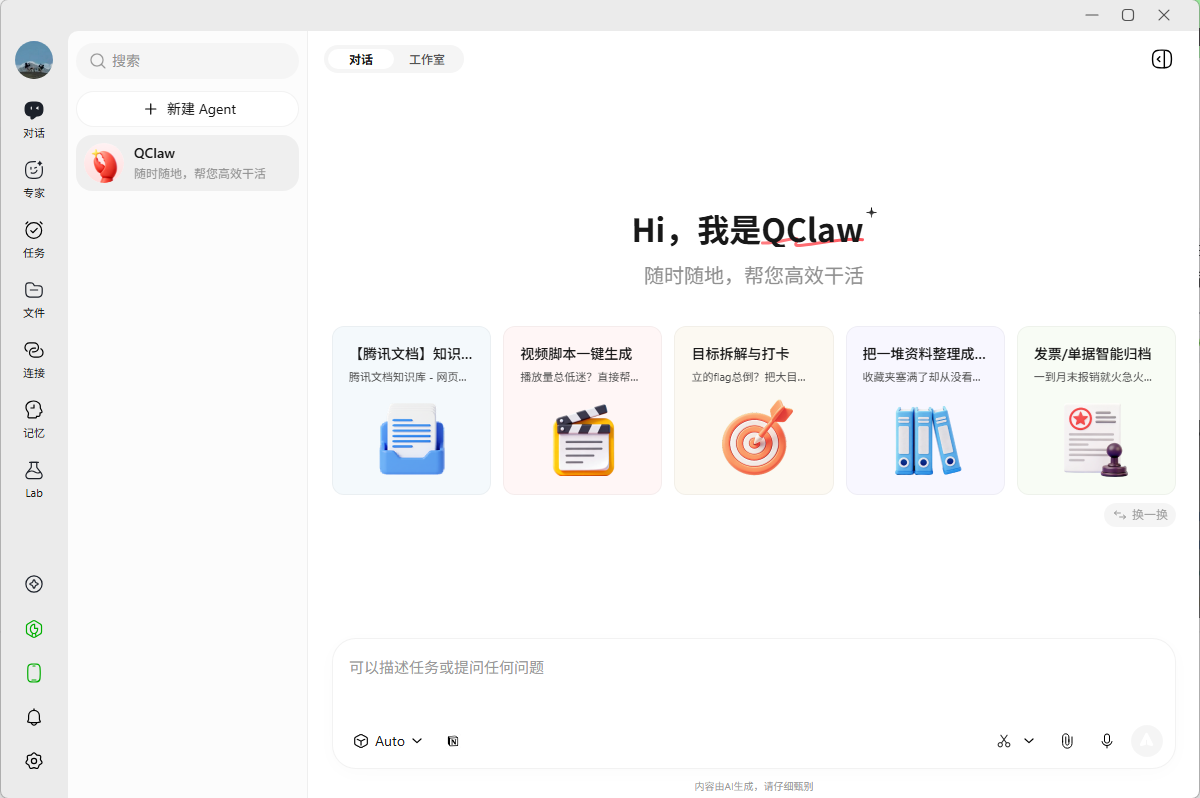This screenshot has width=1200, height=798.
Task: Click the send arrow button
Action: [x=1147, y=741]
